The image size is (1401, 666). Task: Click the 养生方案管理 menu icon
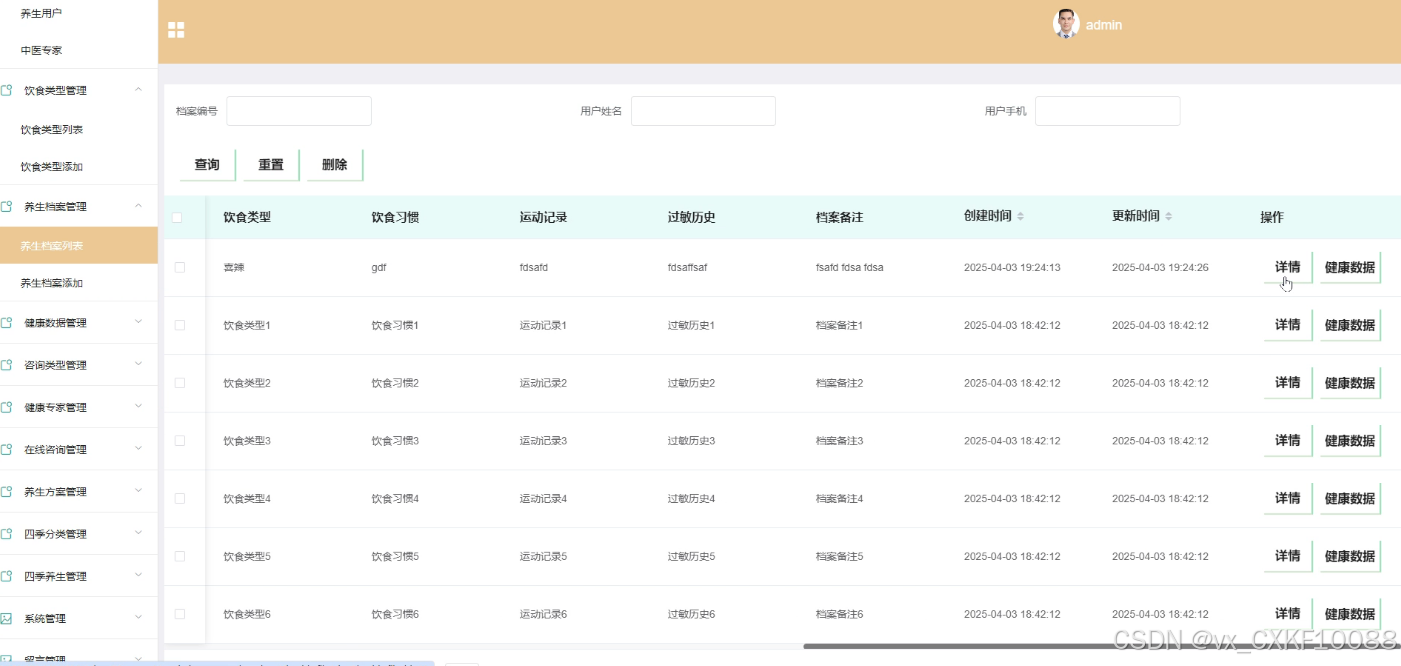coord(6,491)
